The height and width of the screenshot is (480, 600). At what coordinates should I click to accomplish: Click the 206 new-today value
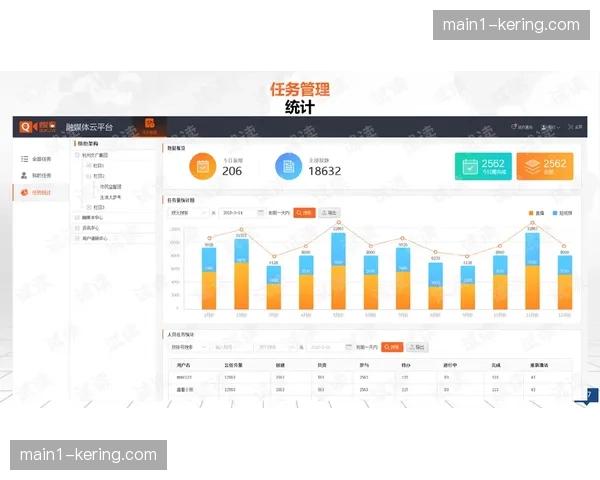click(232, 171)
